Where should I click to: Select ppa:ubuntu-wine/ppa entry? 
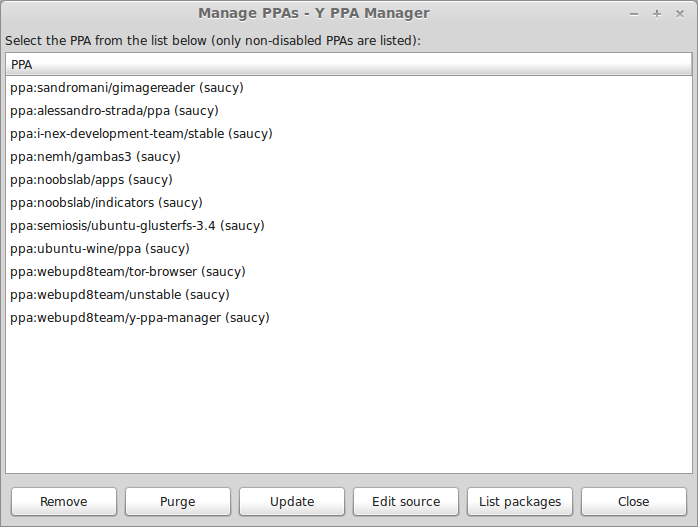pyautogui.click(x=349, y=249)
